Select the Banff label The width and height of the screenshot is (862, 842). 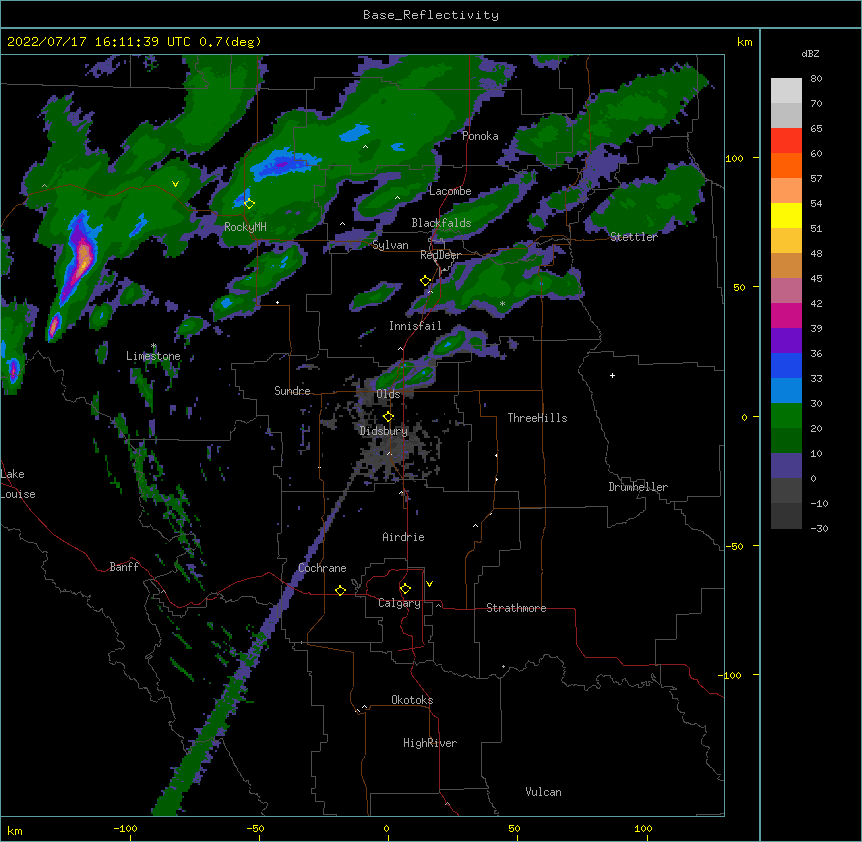click(x=124, y=567)
